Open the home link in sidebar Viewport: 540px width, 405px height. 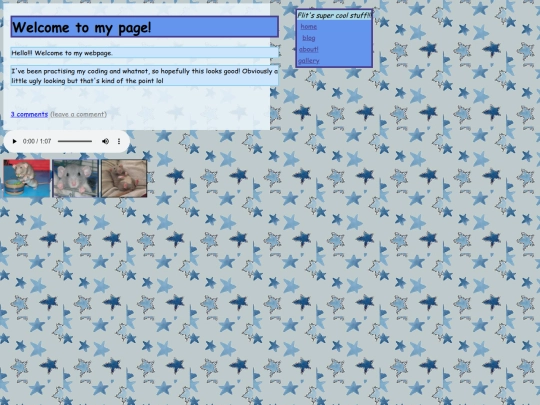(x=309, y=27)
